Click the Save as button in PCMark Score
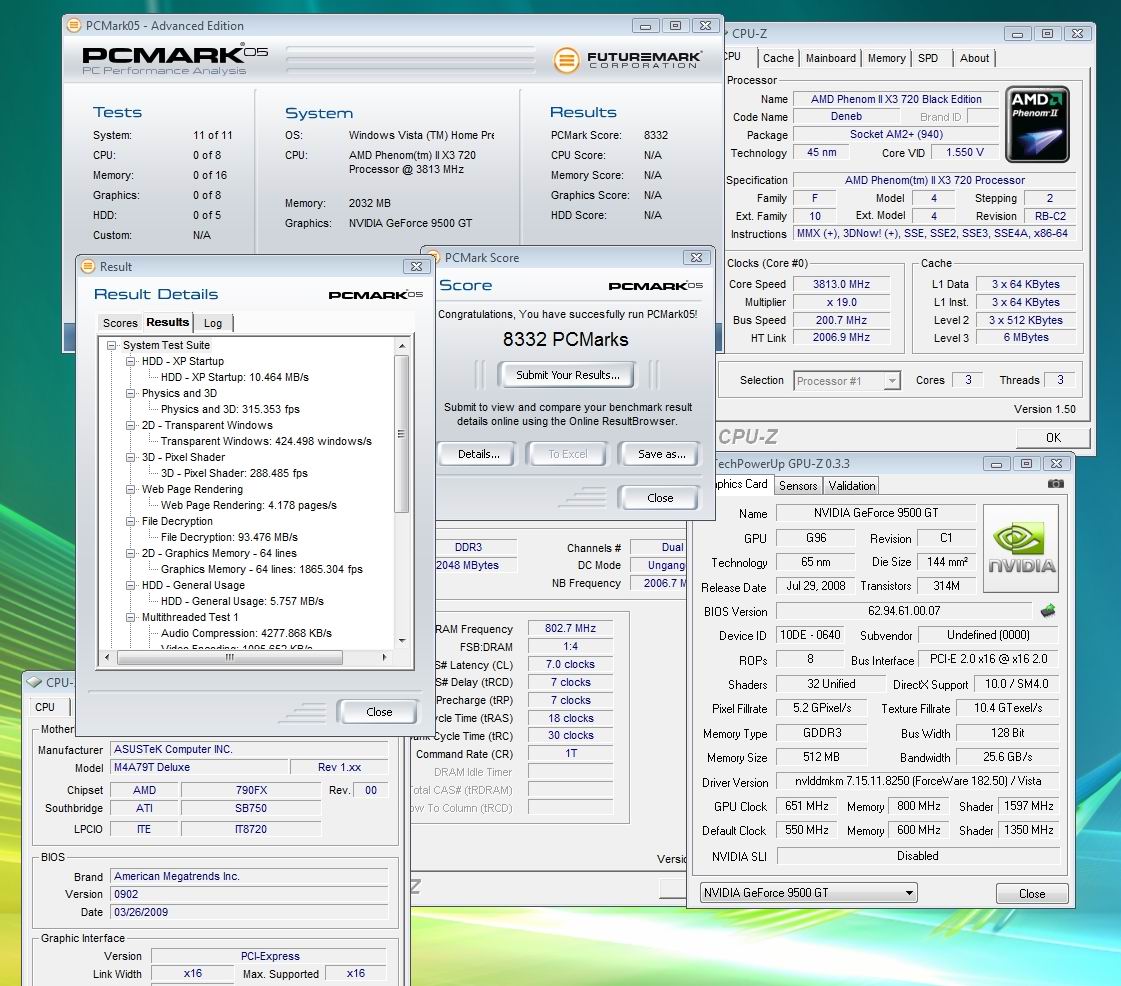Screen dimensions: 1121x986 (661, 454)
